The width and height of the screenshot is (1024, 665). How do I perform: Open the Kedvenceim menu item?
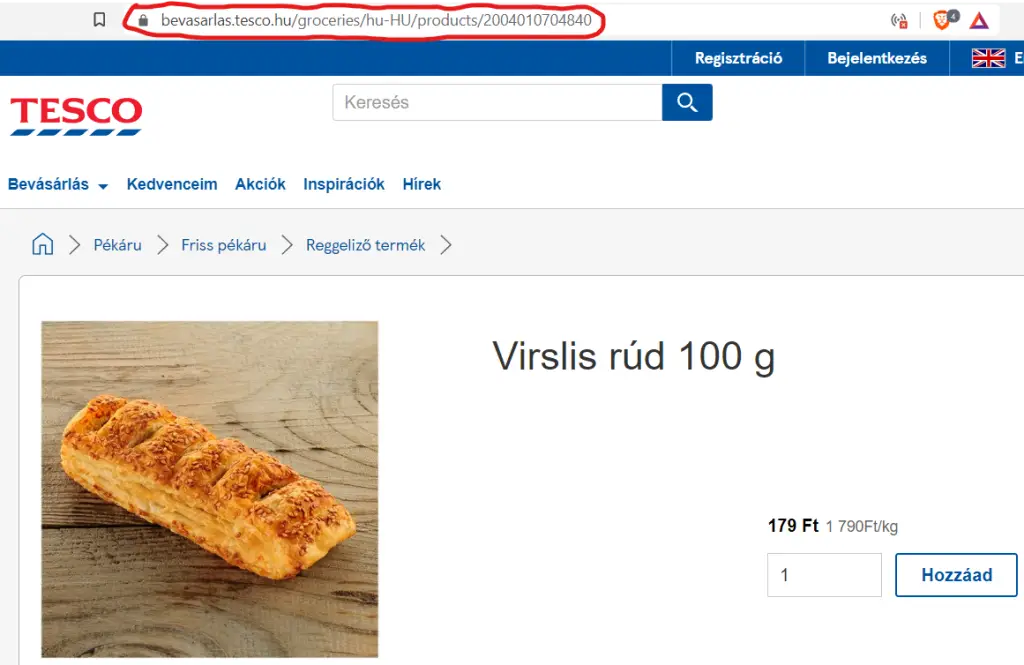pos(172,184)
